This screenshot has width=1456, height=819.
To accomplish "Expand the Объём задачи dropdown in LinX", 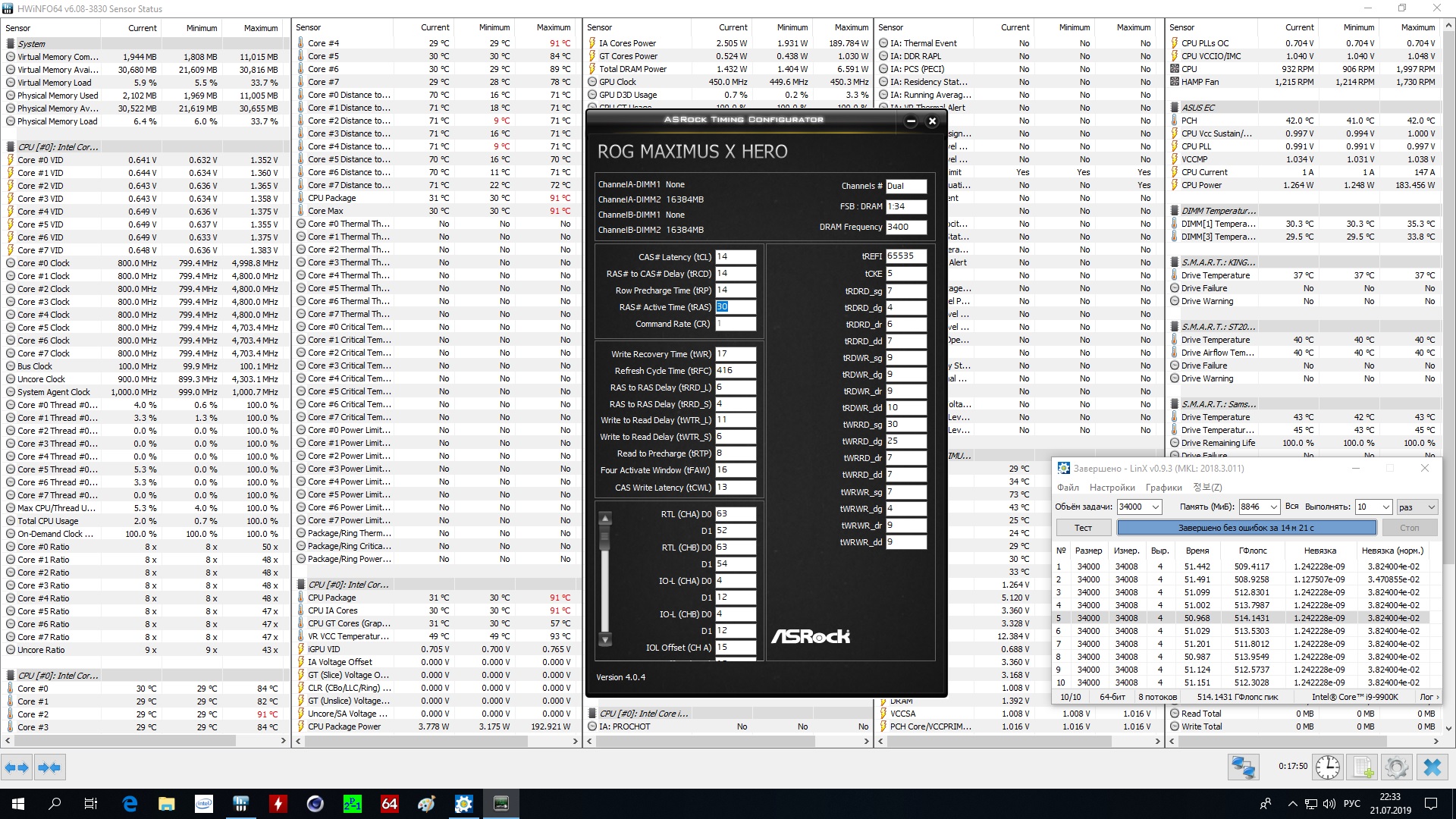I will [x=1156, y=507].
